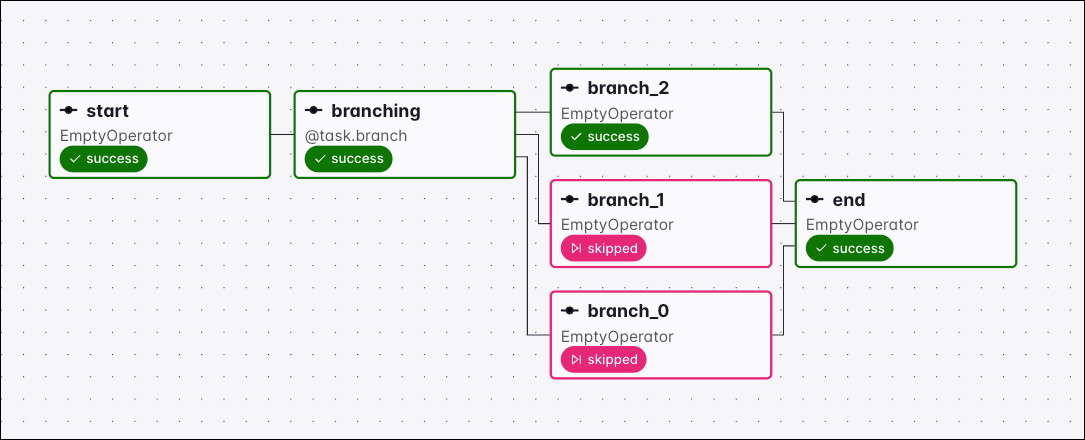Click the task icon beside branching
1085x440 pixels.
313,111
